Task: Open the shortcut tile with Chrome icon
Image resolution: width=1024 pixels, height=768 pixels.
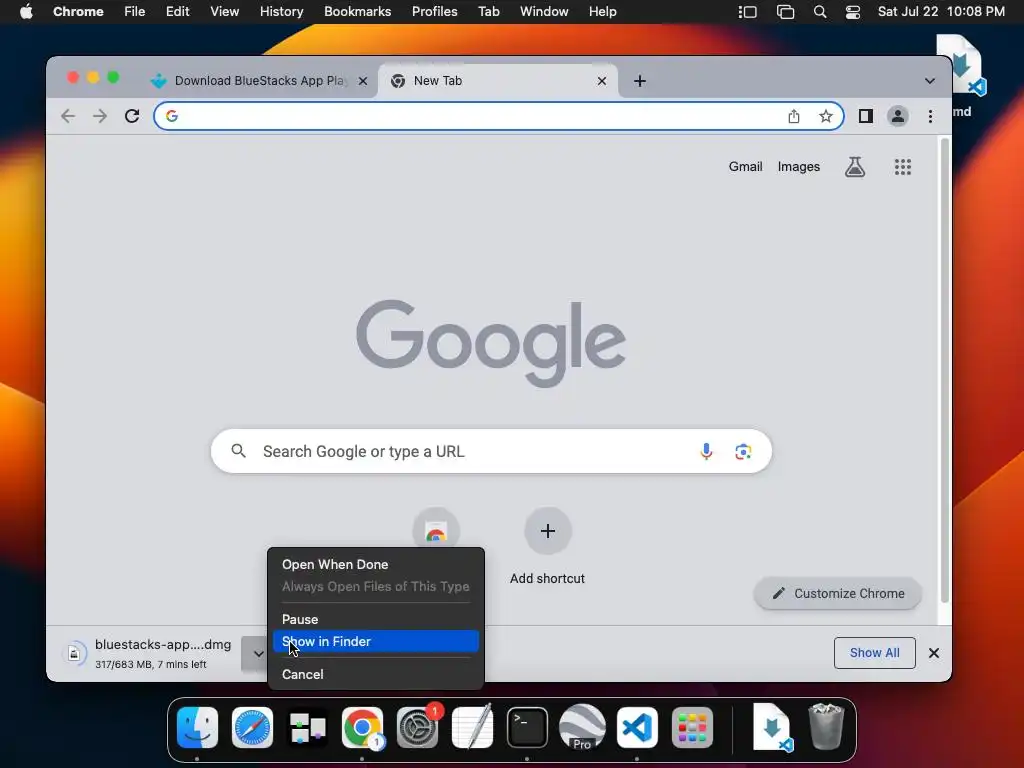Action: coord(436,531)
